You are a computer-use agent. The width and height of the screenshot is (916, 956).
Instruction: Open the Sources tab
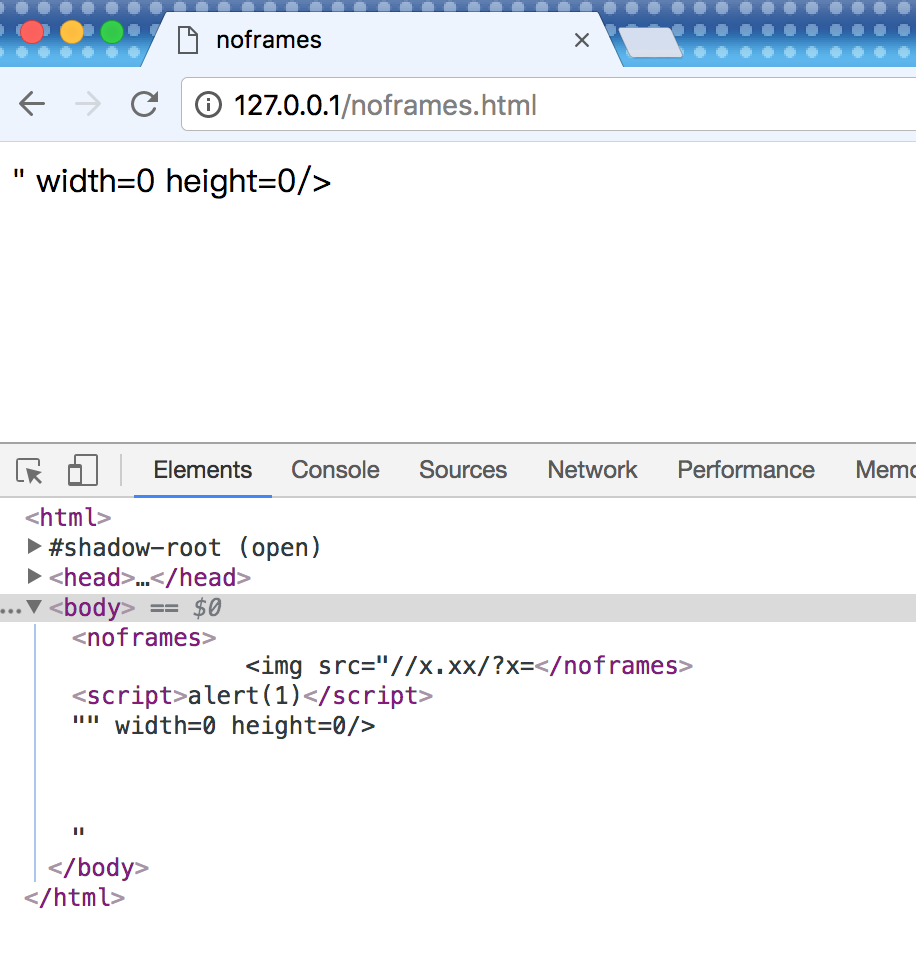(463, 470)
